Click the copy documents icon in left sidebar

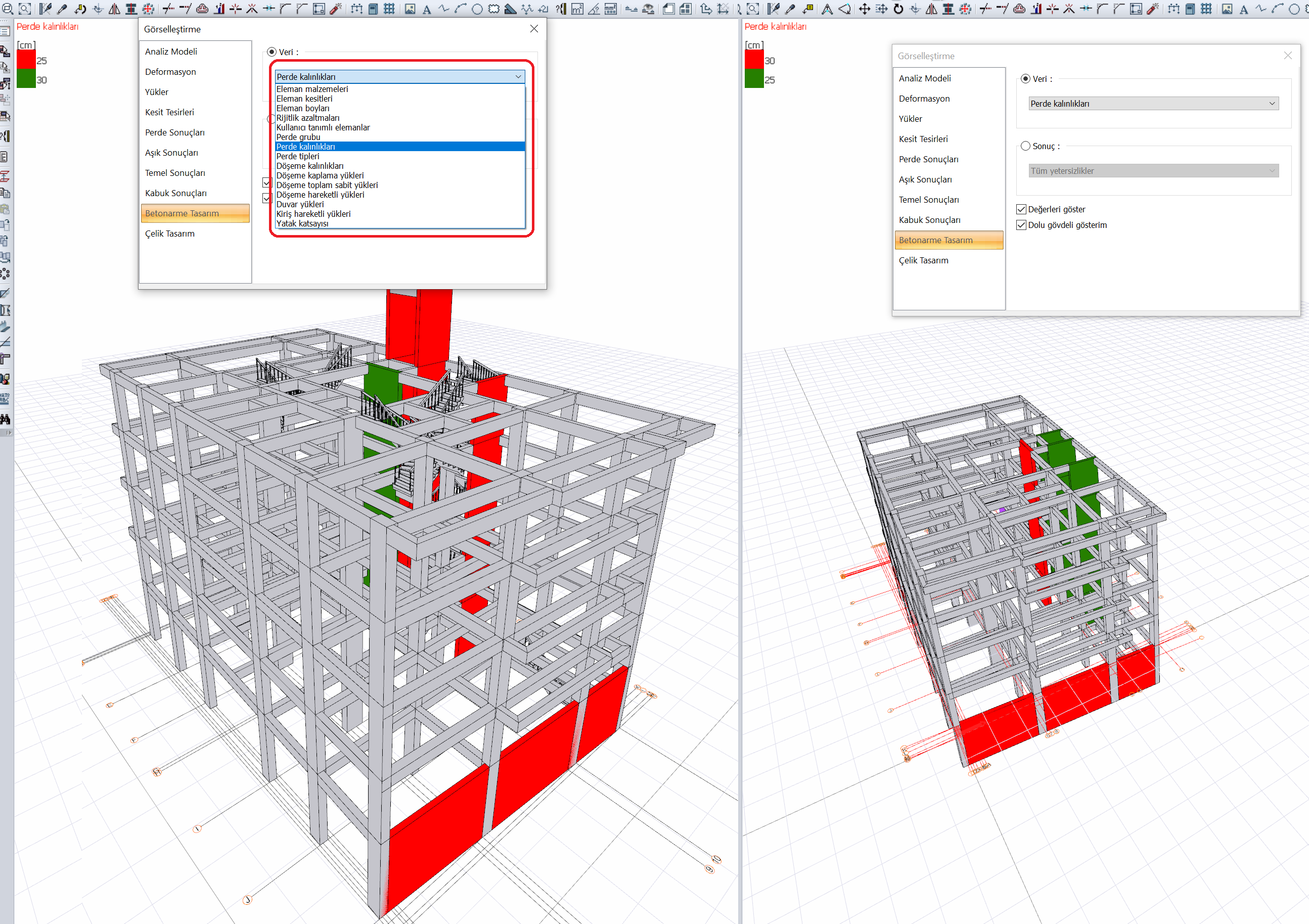[5, 192]
